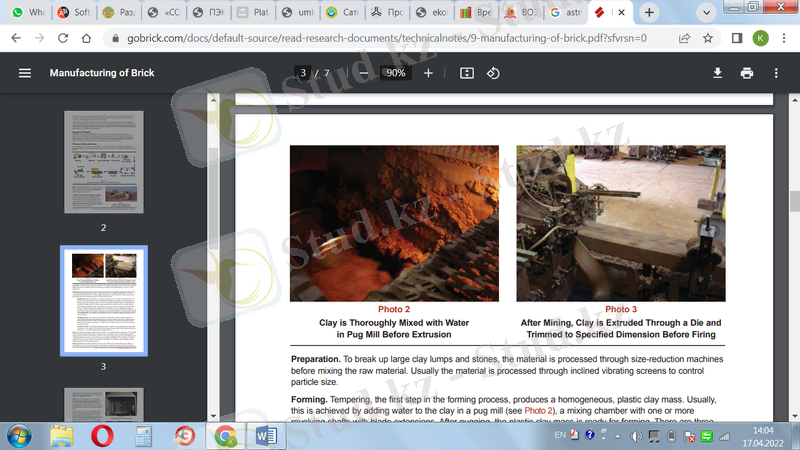This screenshot has width=800, height=450.
Task: Select page 2 thumbnail in sidebar
Action: pos(103,161)
